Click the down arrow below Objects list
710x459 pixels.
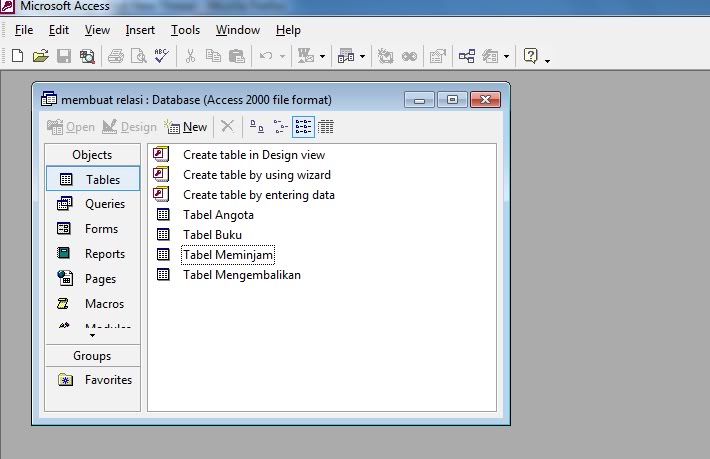click(x=92, y=335)
